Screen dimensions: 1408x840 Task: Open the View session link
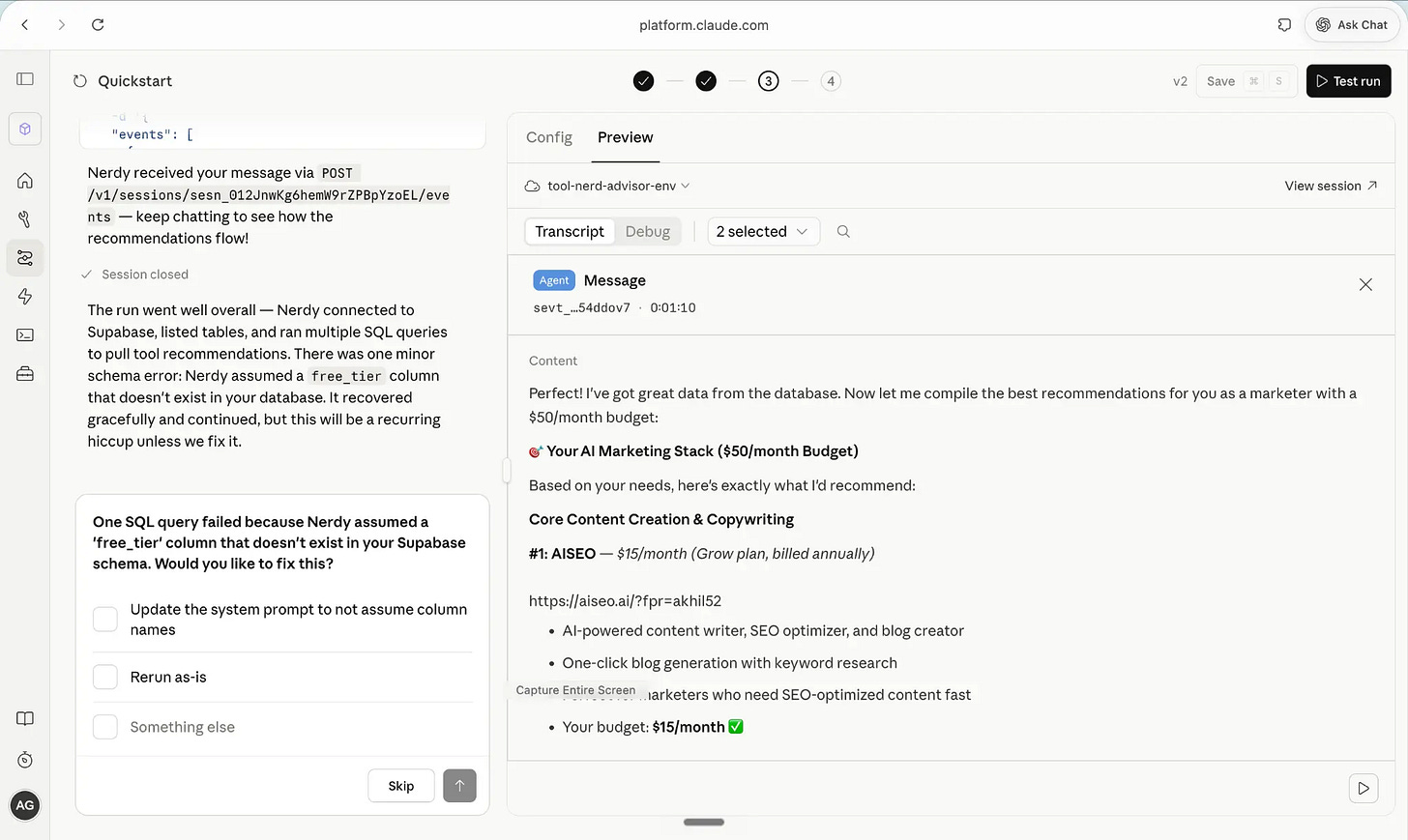pyautogui.click(x=1331, y=186)
